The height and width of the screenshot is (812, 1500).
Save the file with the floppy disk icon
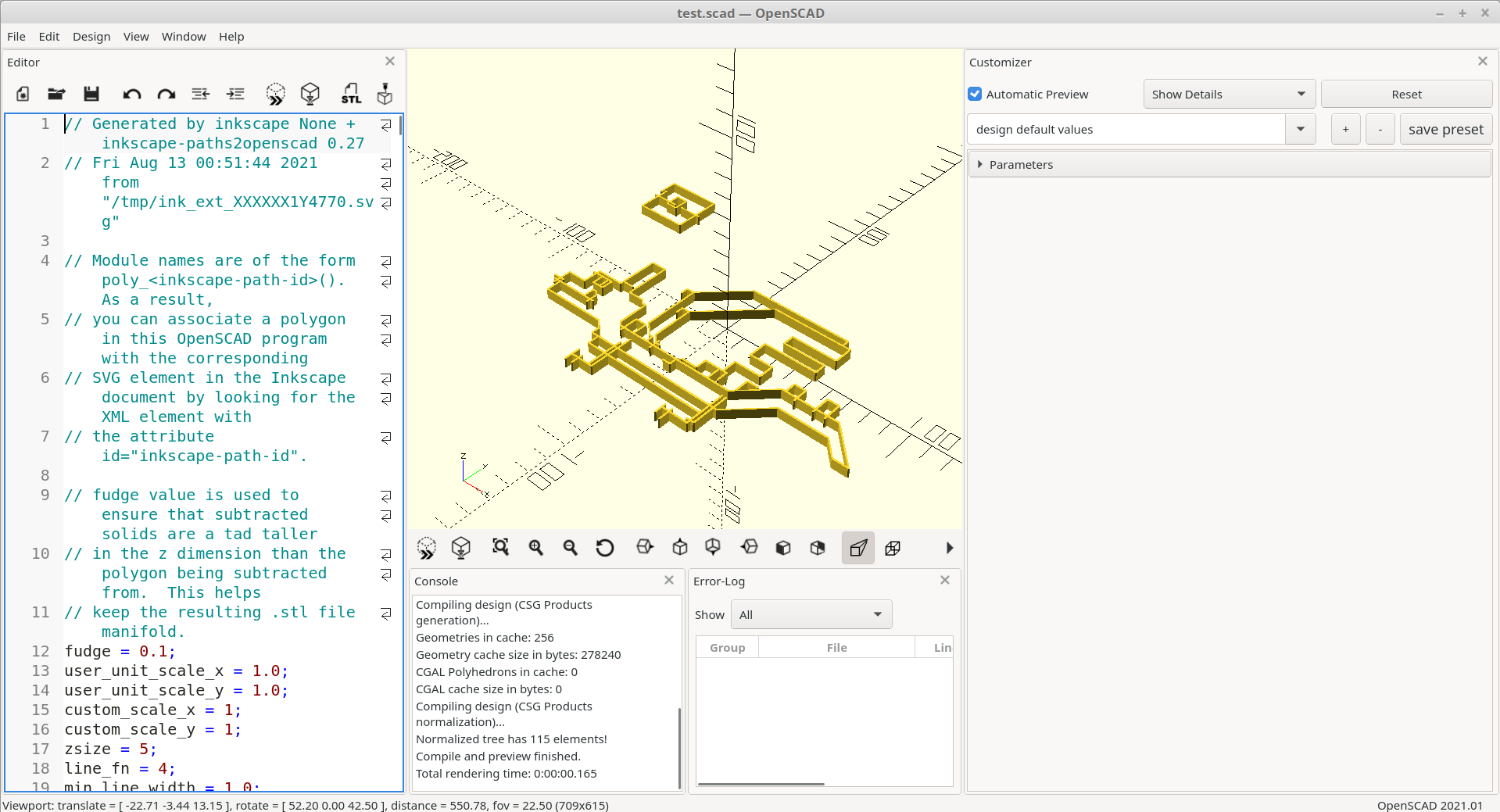91,94
